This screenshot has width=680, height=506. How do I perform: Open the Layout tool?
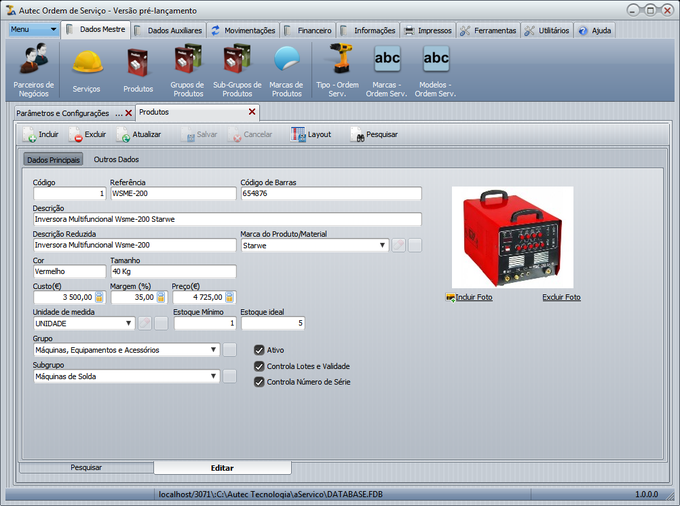click(311, 134)
